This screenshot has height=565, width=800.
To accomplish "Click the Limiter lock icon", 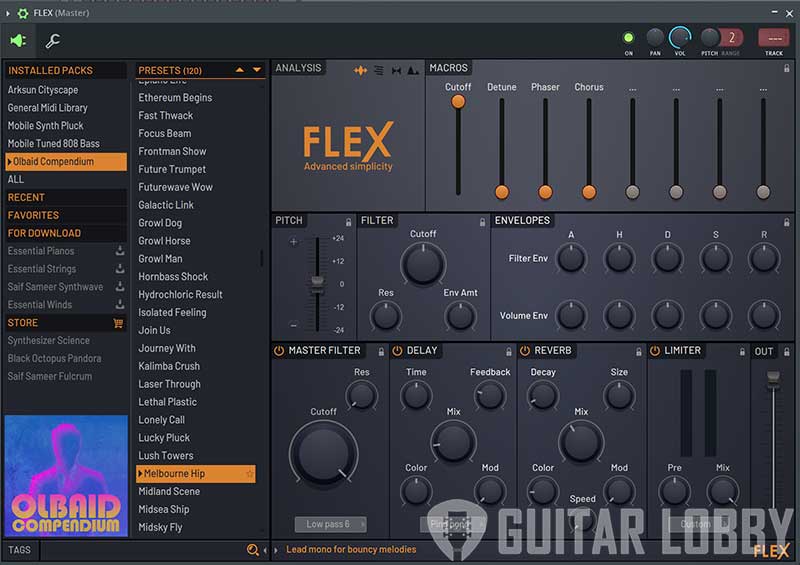I will (742, 352).
